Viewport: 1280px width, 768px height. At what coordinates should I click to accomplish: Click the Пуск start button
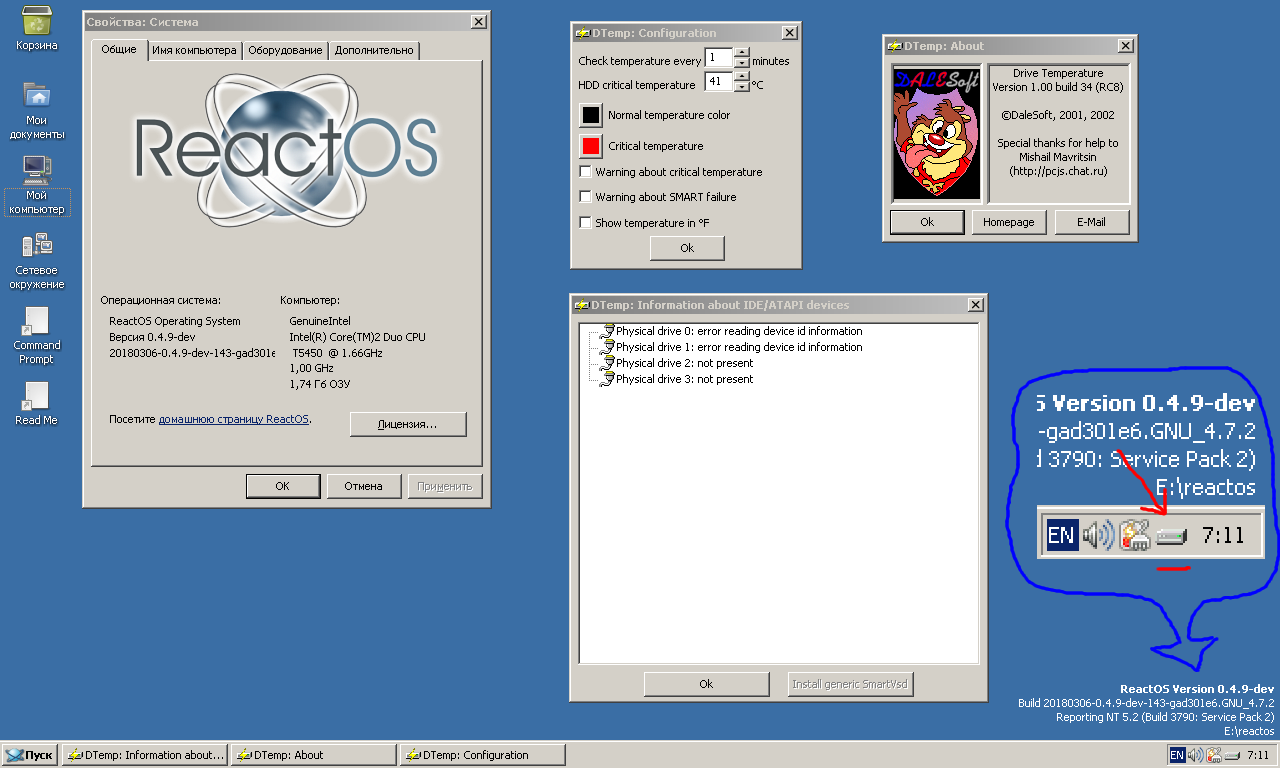(x=30, y=755)
